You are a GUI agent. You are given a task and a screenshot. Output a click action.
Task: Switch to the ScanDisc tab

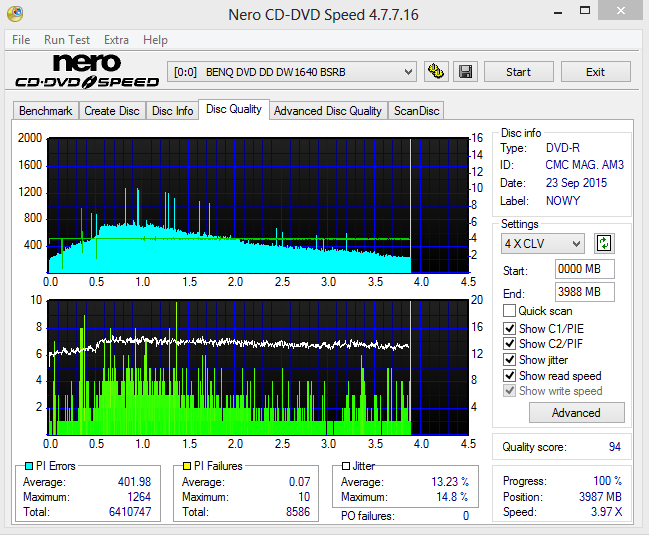coord(416,111)
